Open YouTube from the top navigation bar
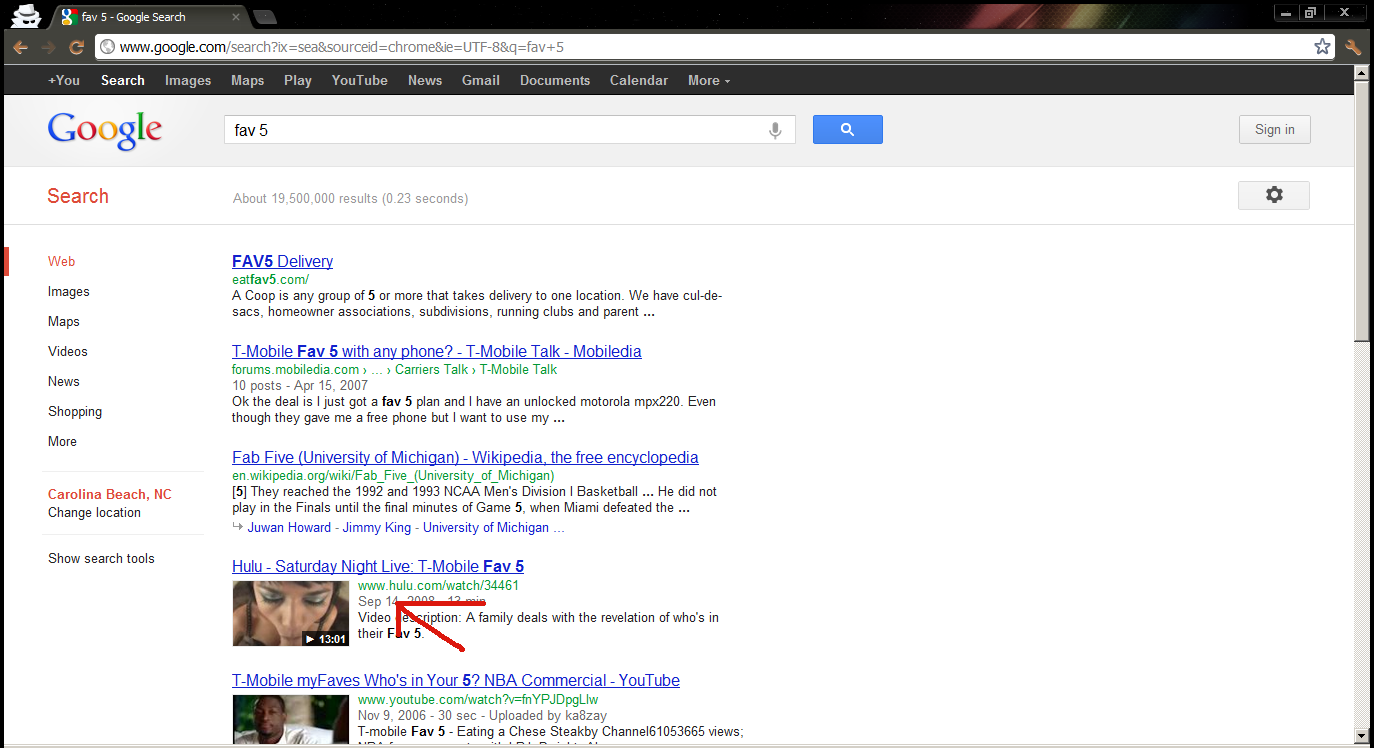1374x748 pixels. click(x=359, y=80)
